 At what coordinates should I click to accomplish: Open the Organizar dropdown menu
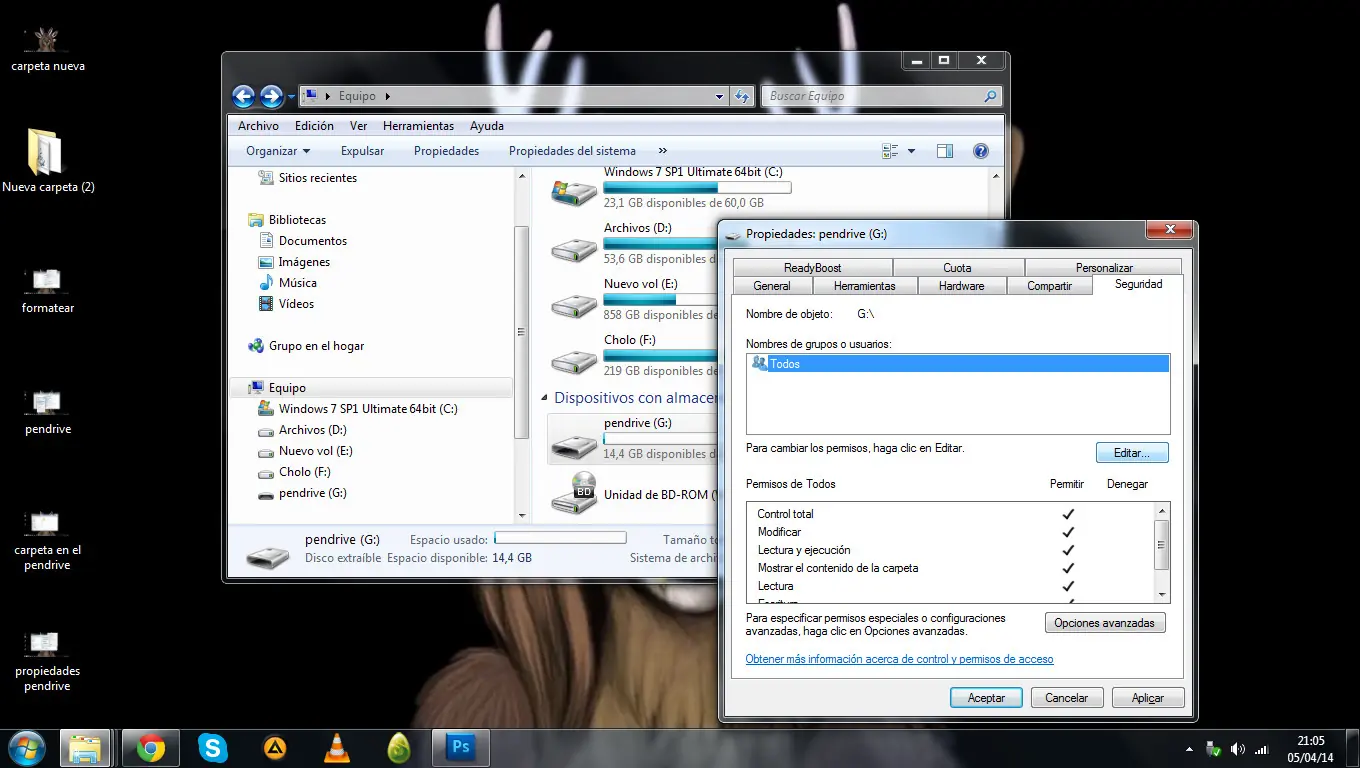(x=278, y=151)
